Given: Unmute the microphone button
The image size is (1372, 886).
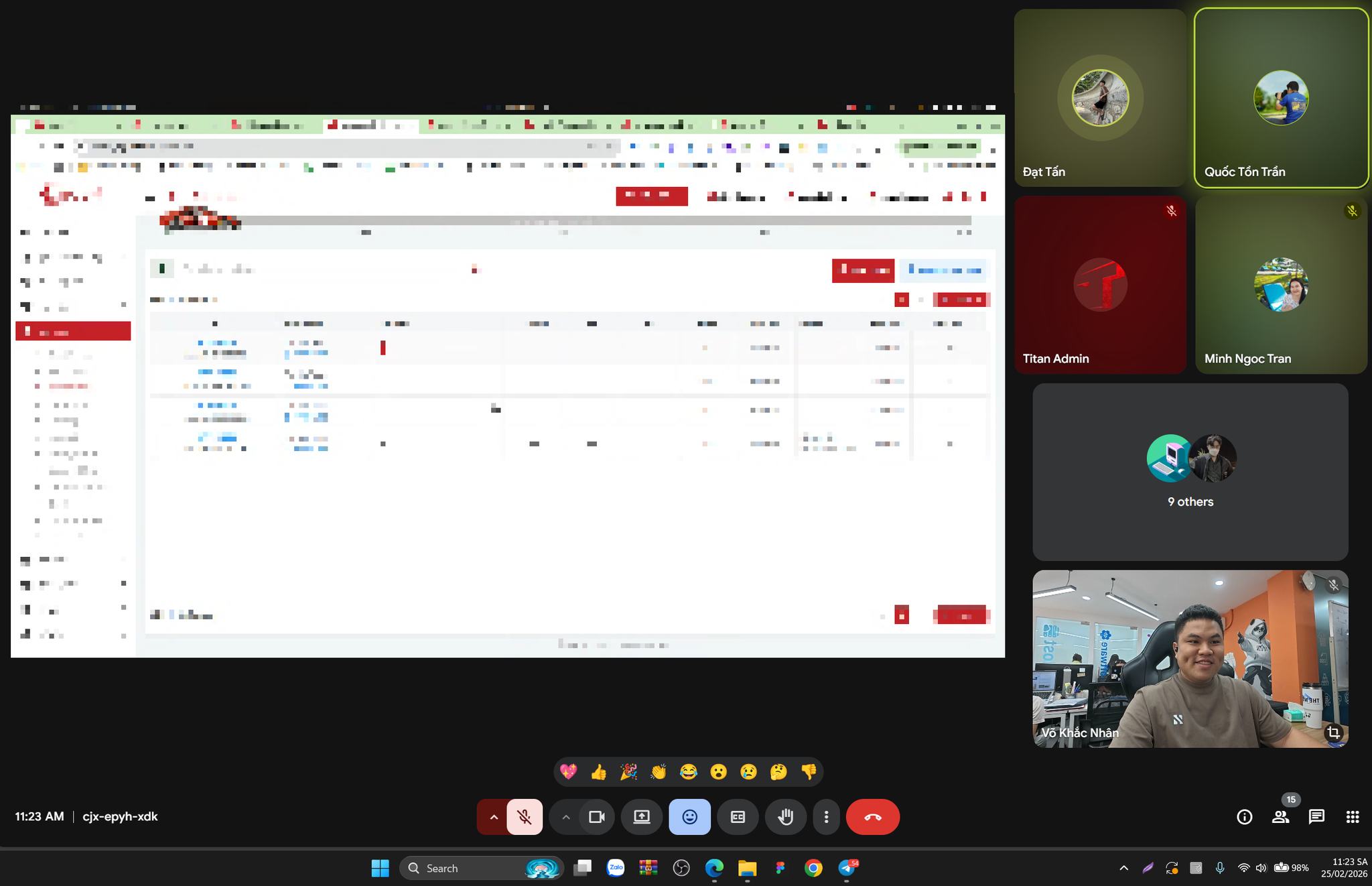Looking at the screenshot, I should click(525, 817).
